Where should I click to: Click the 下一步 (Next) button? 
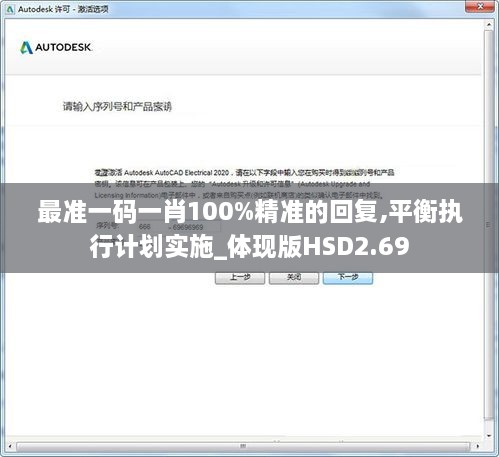(x=348, y=278)
